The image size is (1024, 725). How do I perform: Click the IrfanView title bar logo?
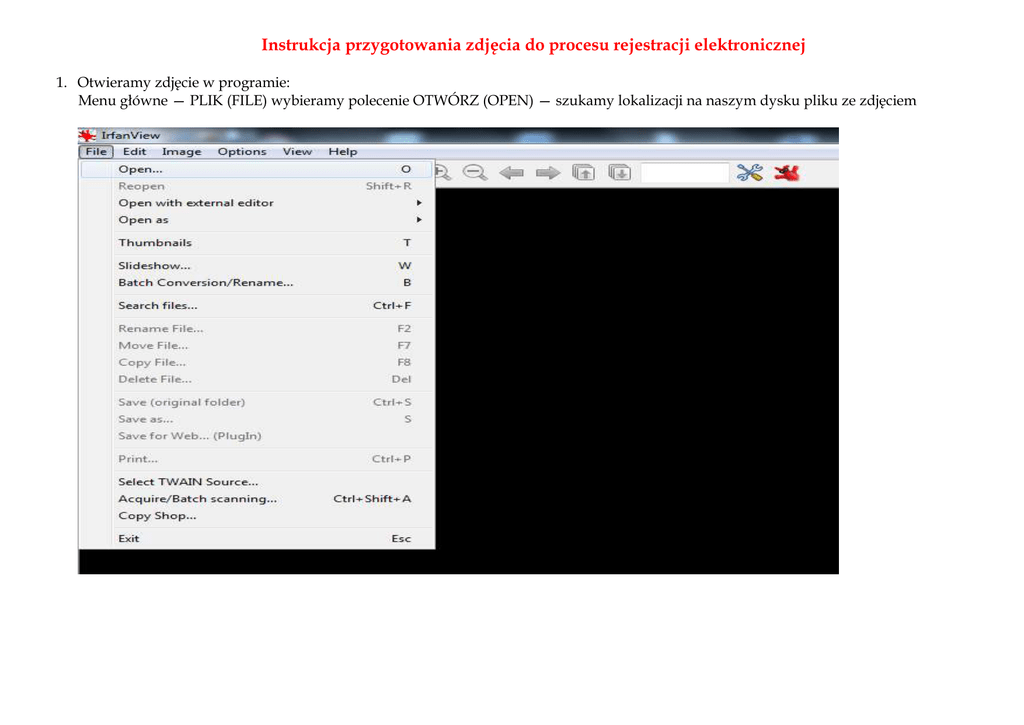88,135
